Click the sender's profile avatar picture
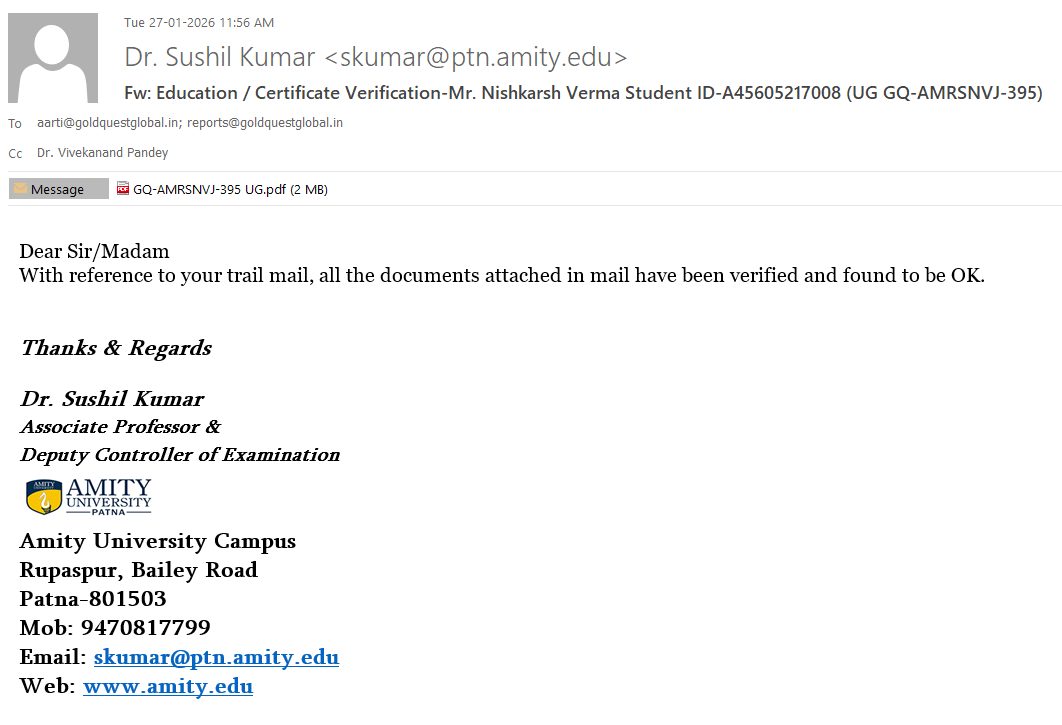The image size is (1062, 725). [53, 58]
